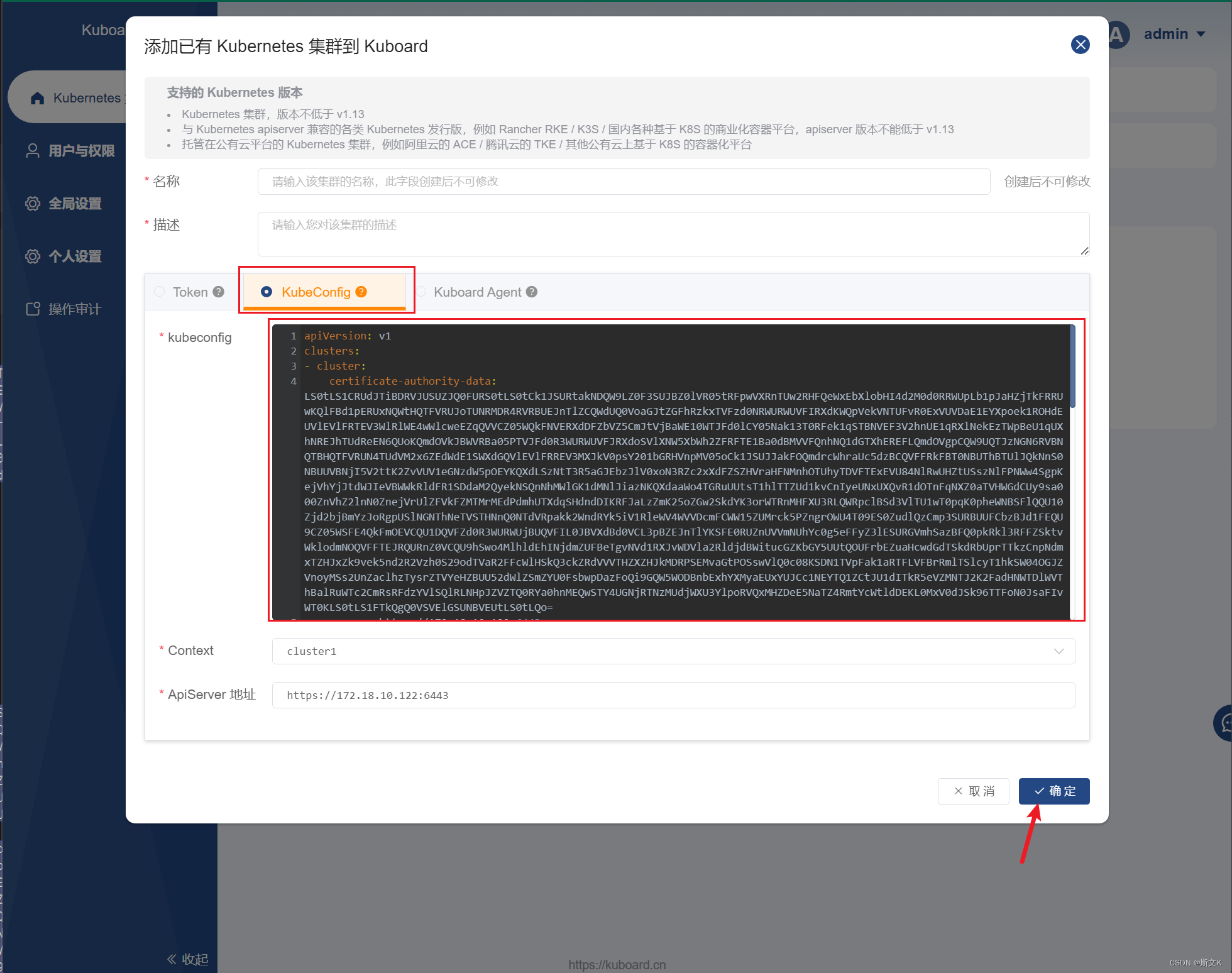Click the description textarea resize handle

coord(1085,251)
